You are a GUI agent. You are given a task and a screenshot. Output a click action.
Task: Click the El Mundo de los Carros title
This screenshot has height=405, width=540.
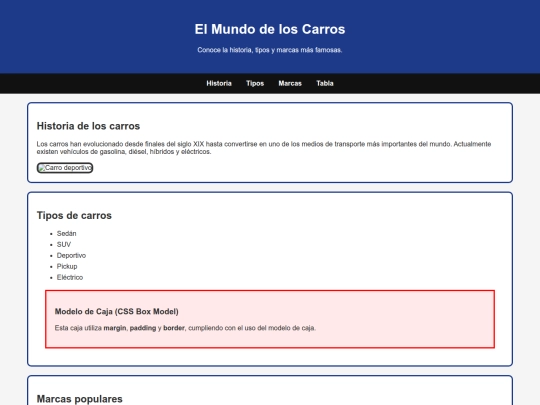pos(270,29)
